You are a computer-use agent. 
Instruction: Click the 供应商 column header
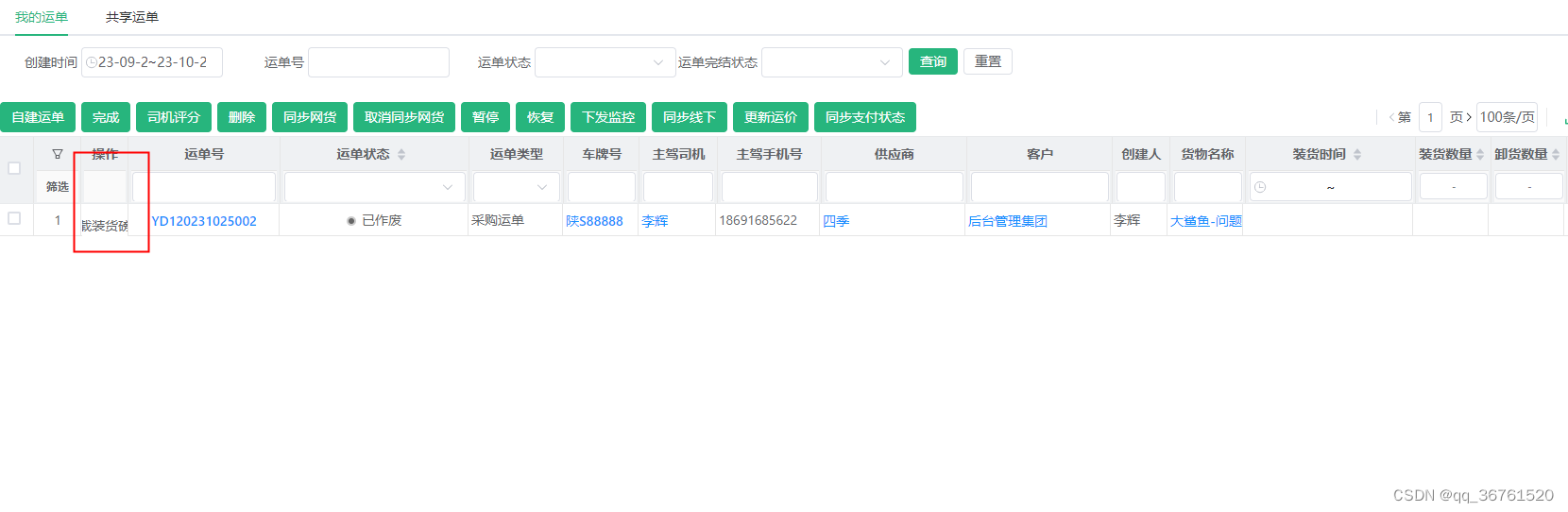[x=895, y=154]
